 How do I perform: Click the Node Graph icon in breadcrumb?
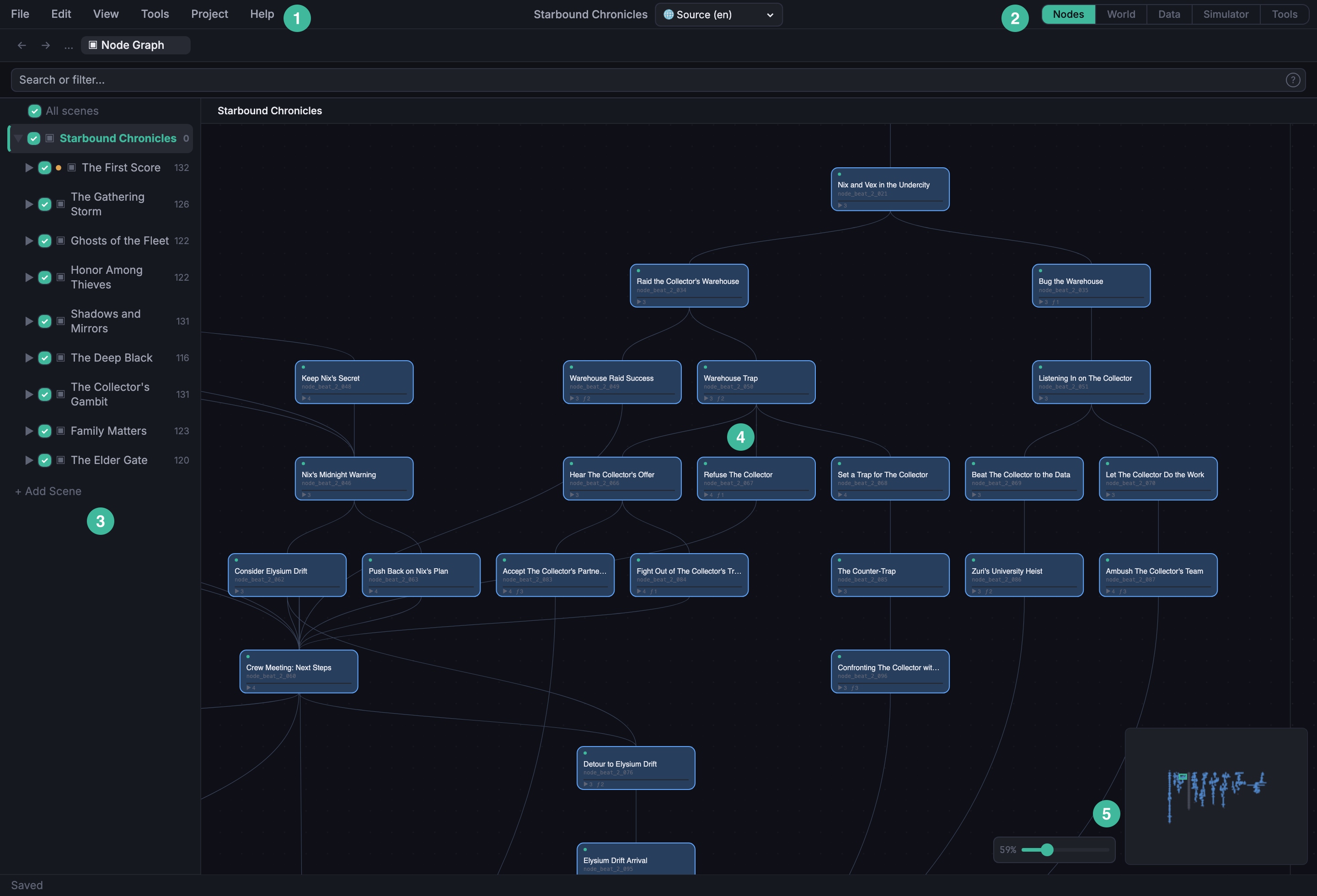click(93, 45)
